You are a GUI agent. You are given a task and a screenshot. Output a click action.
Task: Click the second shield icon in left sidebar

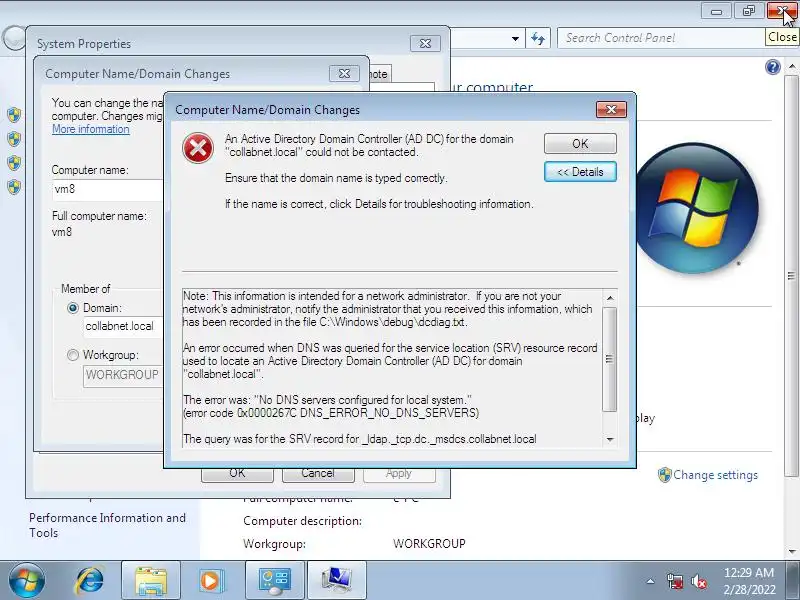click(14, 139)
